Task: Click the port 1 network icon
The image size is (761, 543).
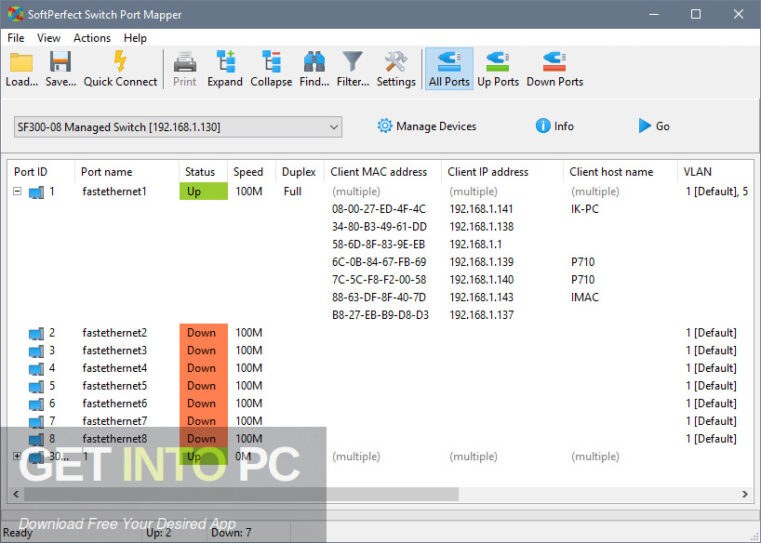Action: (x=36, y=192)
